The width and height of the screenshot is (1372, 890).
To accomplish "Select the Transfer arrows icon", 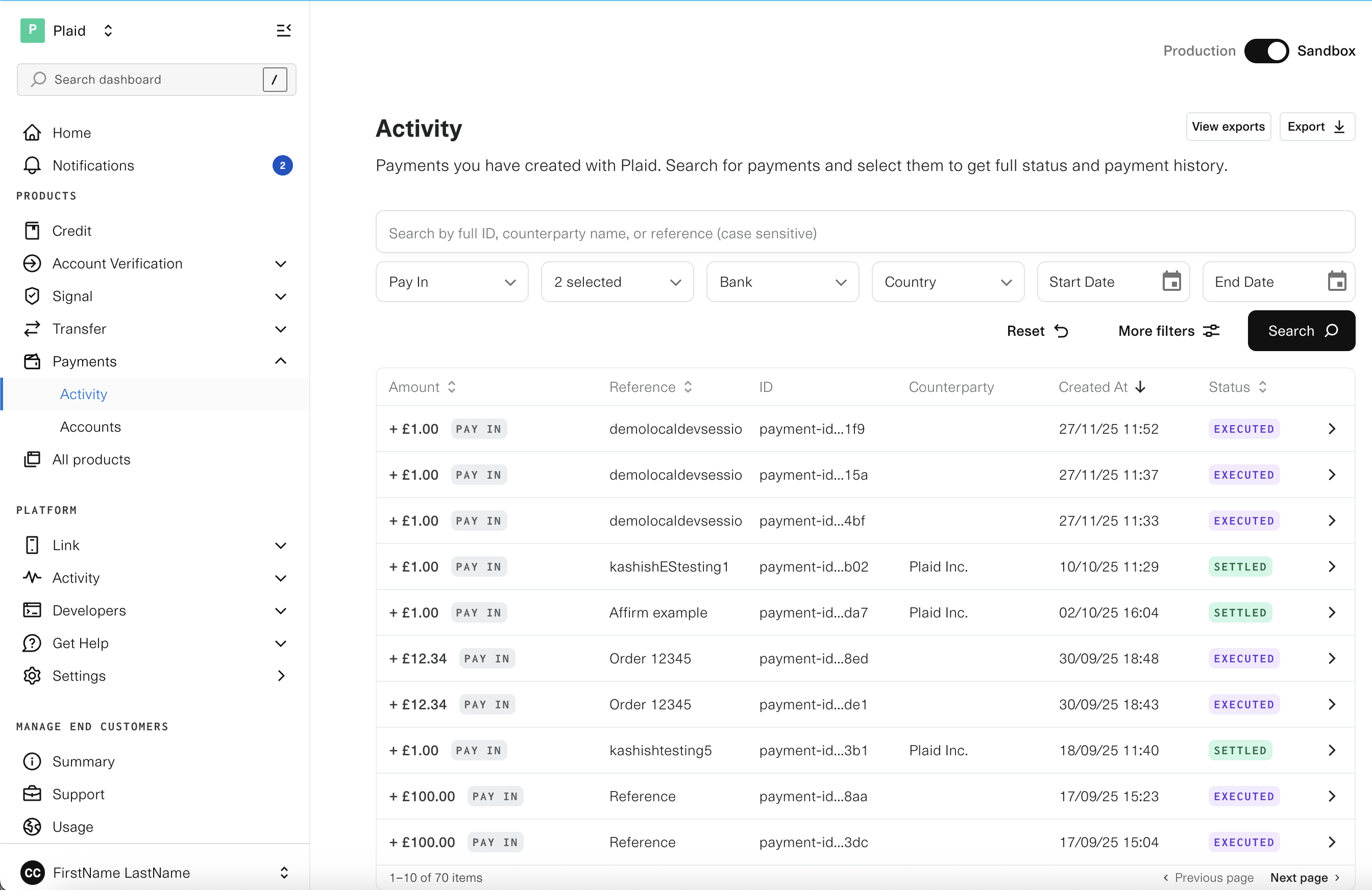I will click(32, 329).
